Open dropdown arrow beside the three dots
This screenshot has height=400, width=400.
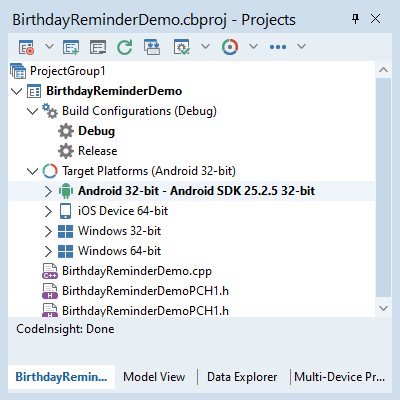[x=301, y=47]
